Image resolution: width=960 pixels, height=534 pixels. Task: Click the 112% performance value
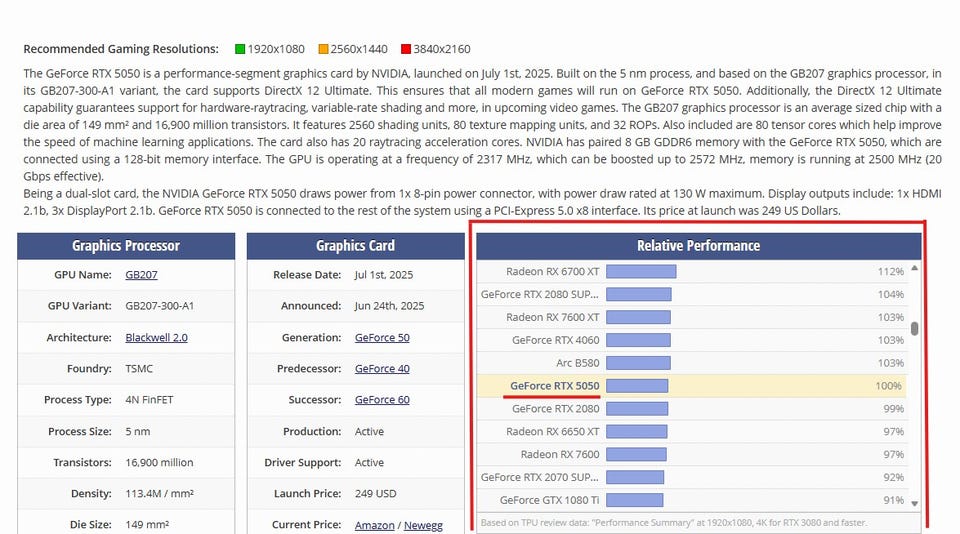[891, 271]
